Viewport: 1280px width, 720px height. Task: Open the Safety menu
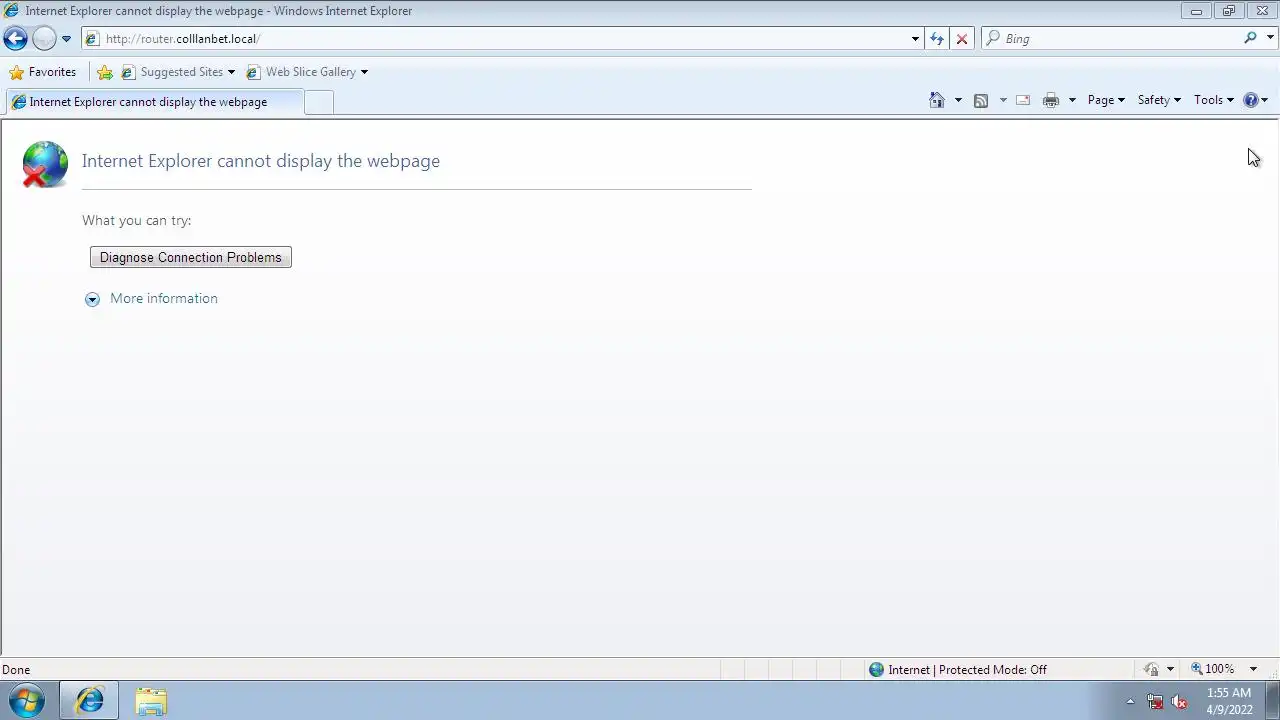(x=1159, y=100)
